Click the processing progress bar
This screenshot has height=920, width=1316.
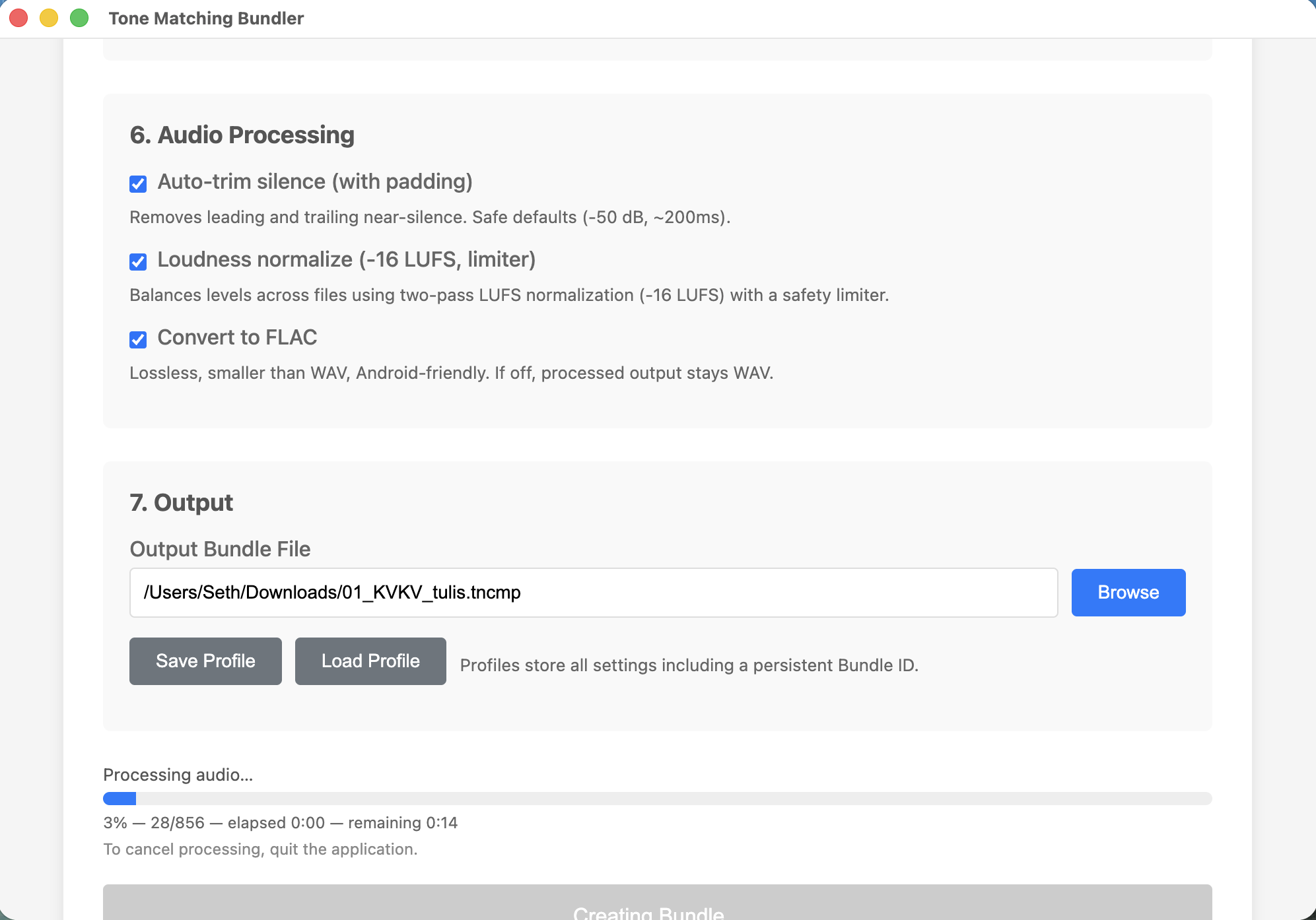pyautogui.click(x=657, y=799)
